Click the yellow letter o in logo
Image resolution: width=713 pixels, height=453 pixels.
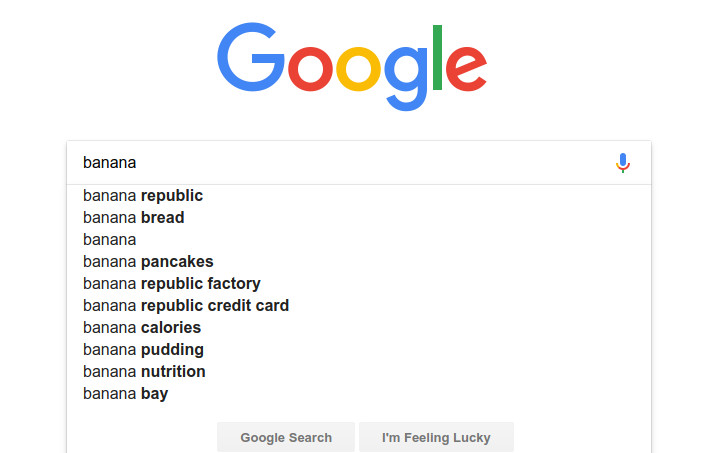coord(358,69)
